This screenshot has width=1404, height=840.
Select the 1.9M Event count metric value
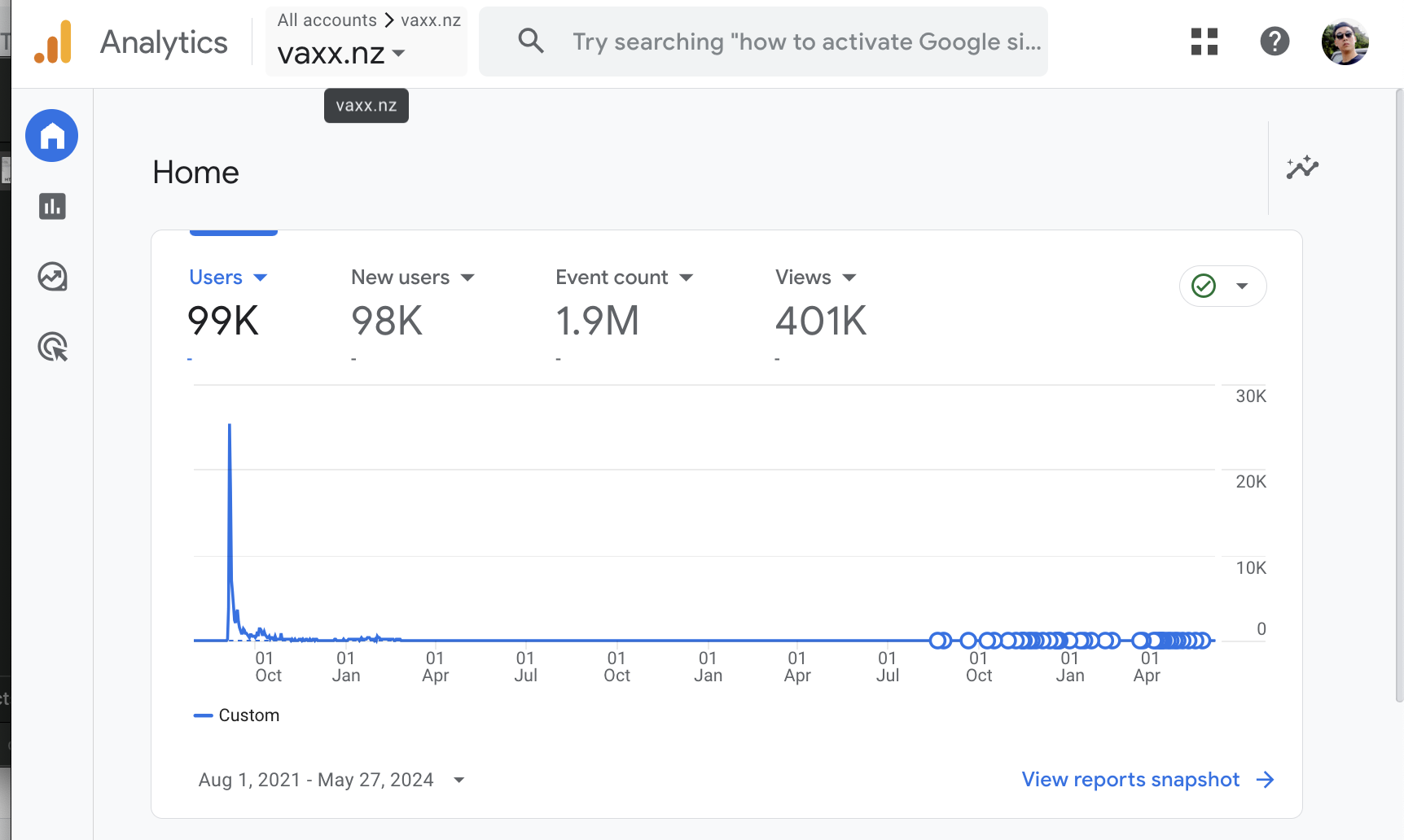pyautogui.click(x=598, y=321)
